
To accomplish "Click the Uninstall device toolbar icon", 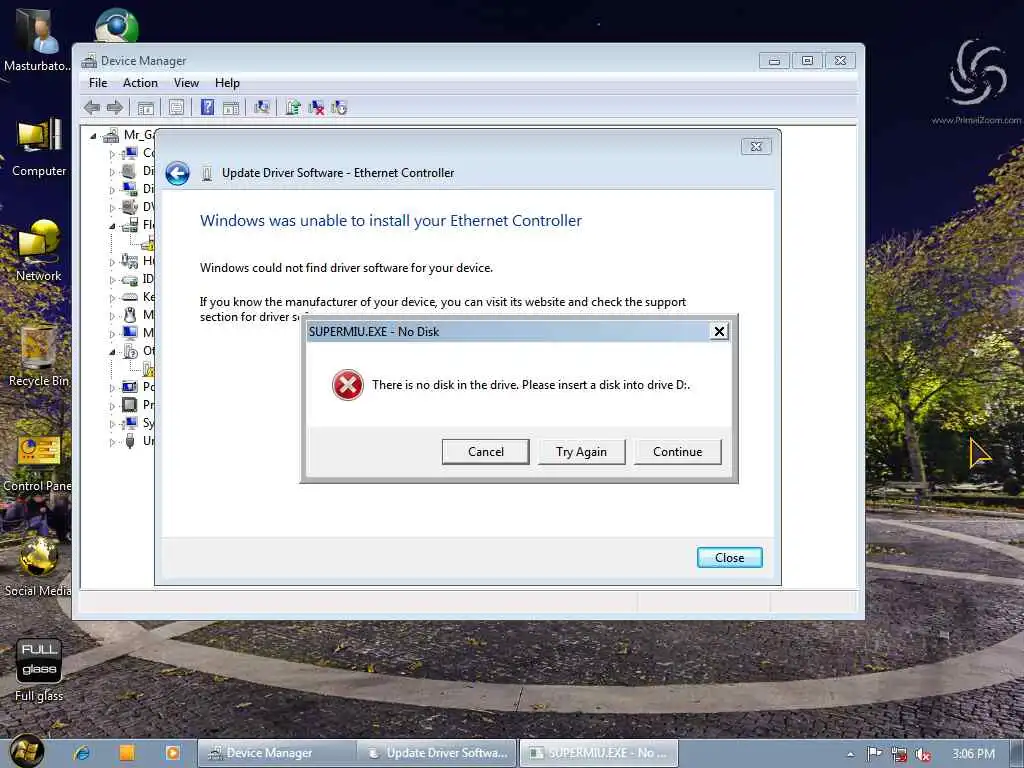I will click(316, 108).
